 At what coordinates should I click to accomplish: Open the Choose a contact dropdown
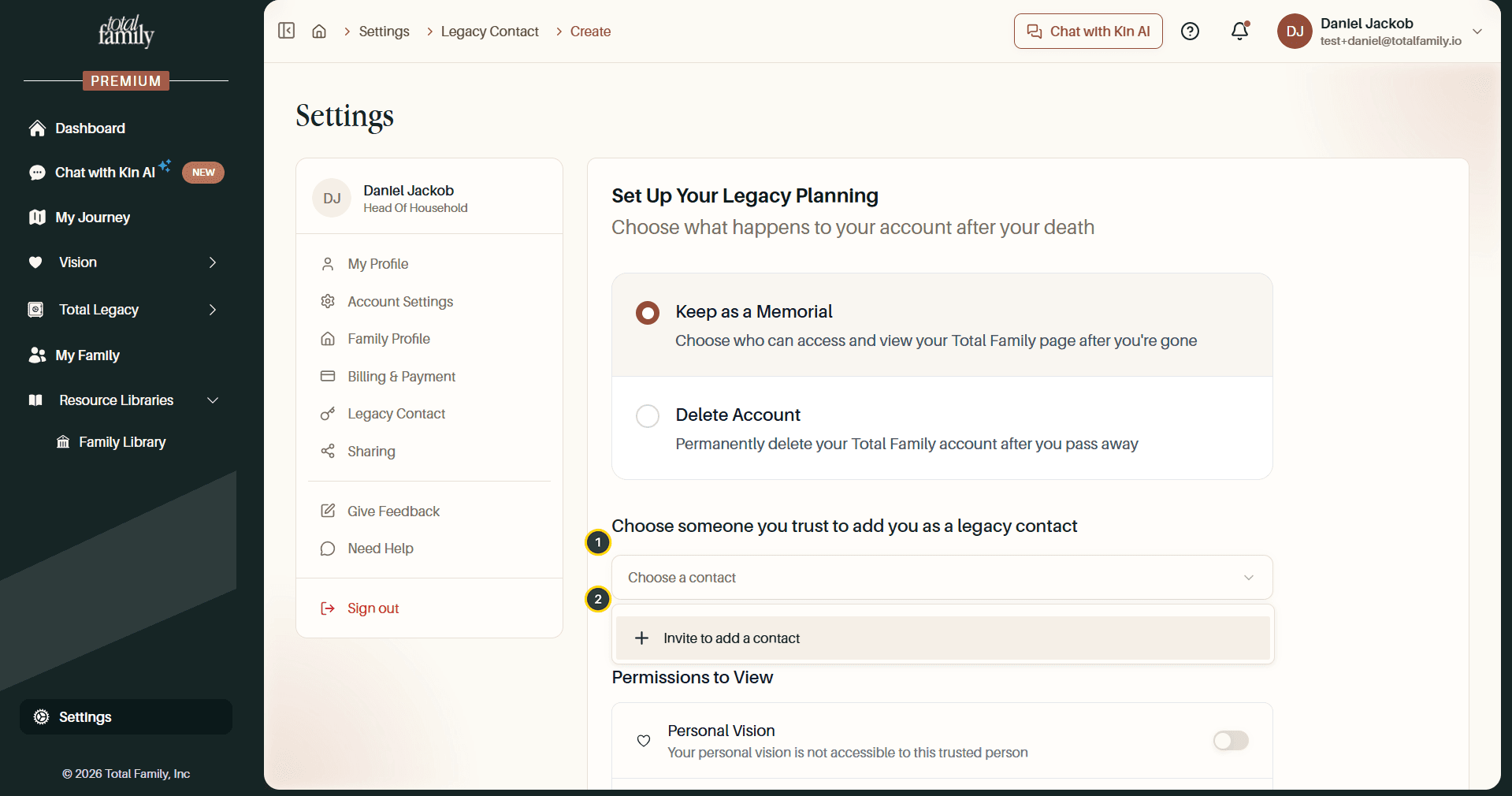point(942,578)
